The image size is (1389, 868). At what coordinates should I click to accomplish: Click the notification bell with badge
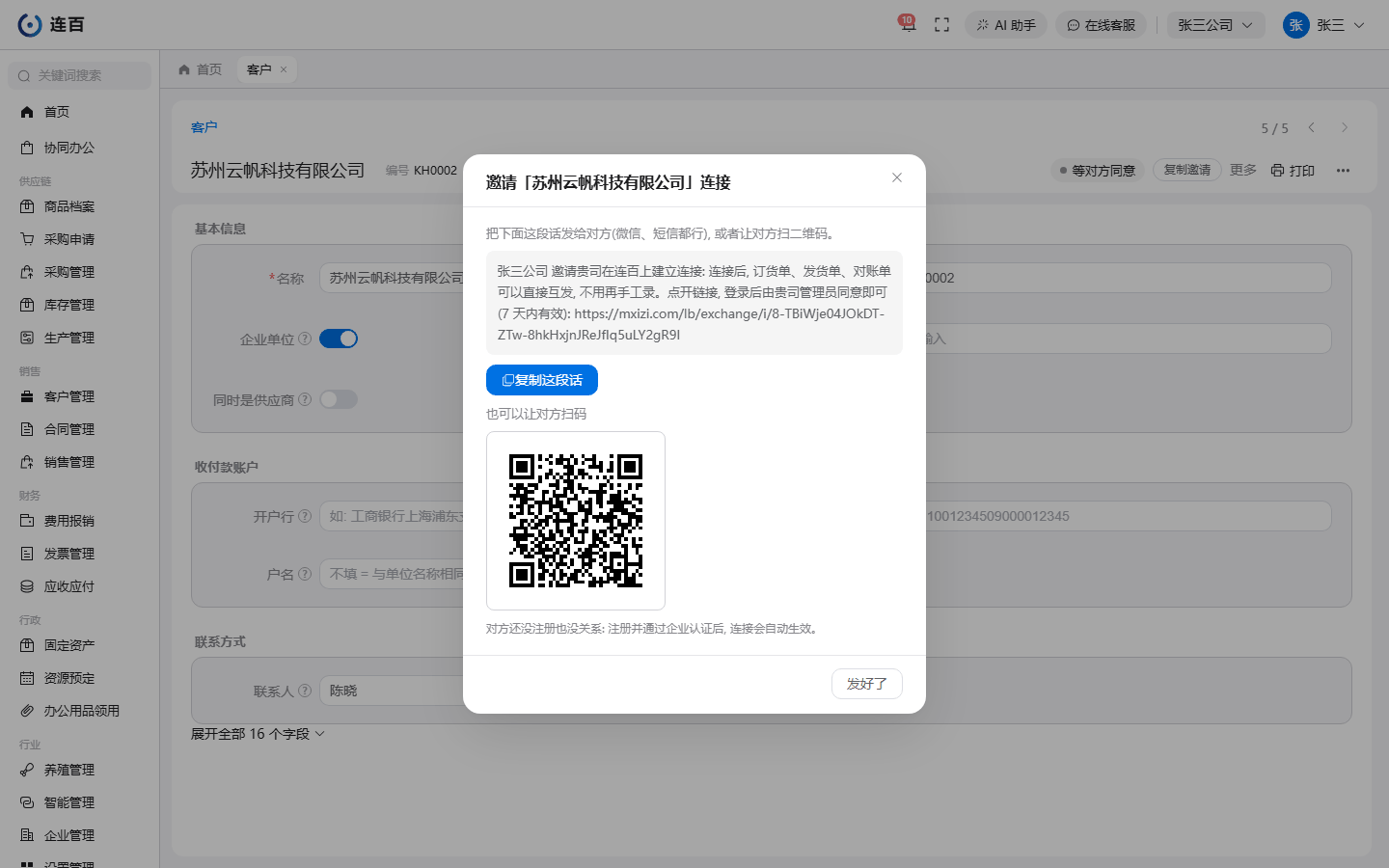(x=908, y=24)
